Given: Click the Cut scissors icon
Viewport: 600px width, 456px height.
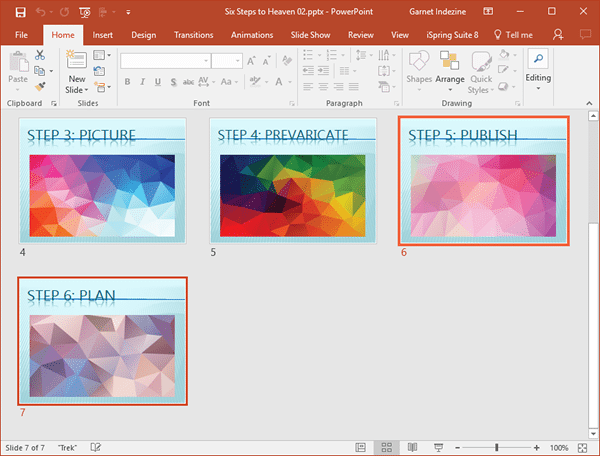Looking at the screenshot, I should pyautogui.click(x=39, y=55).
